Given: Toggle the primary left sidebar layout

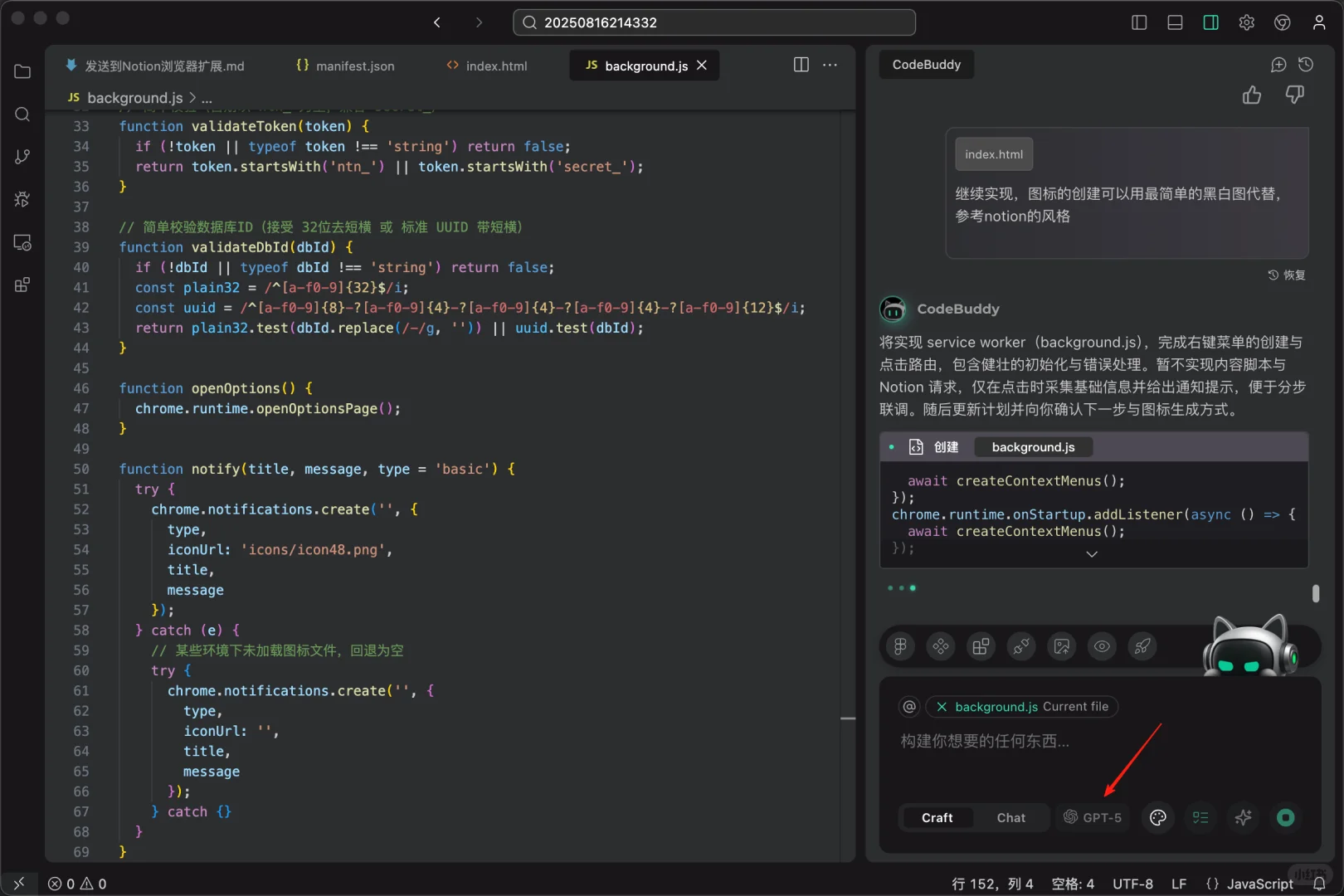Looking at the screenshot, I should coord(1139,22).
